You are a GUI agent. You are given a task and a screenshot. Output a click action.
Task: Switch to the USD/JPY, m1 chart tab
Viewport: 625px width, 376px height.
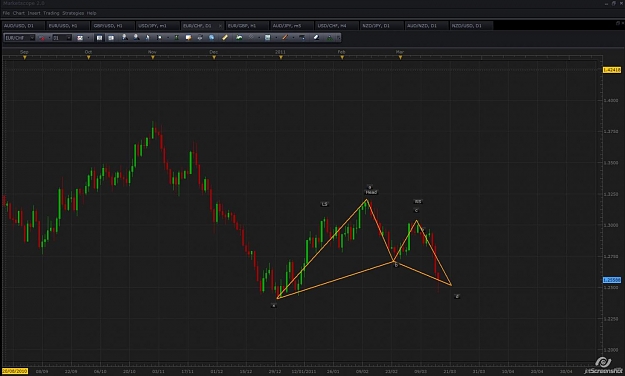[157, 26]
